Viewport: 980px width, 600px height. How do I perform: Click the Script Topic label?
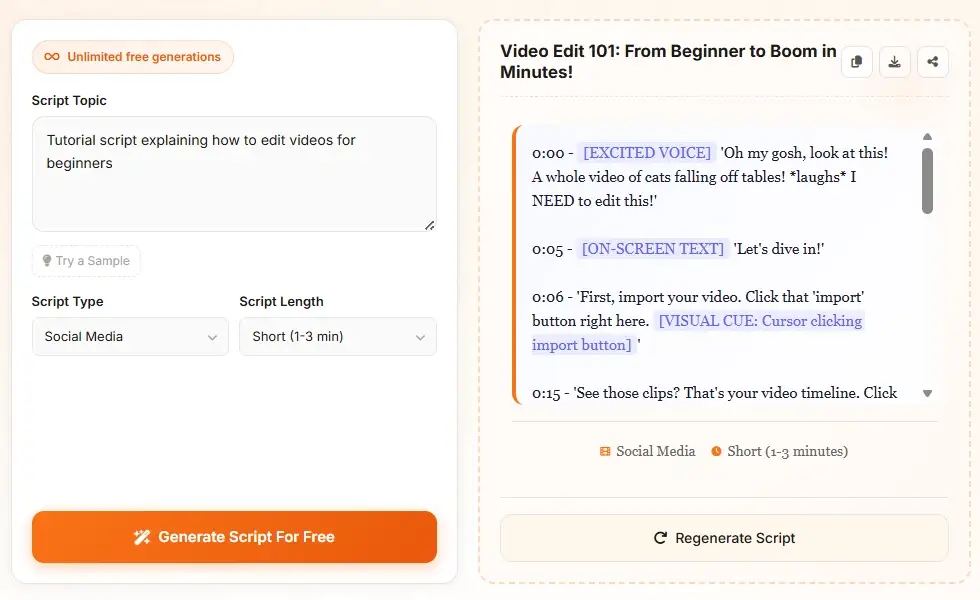coord(69,101)
